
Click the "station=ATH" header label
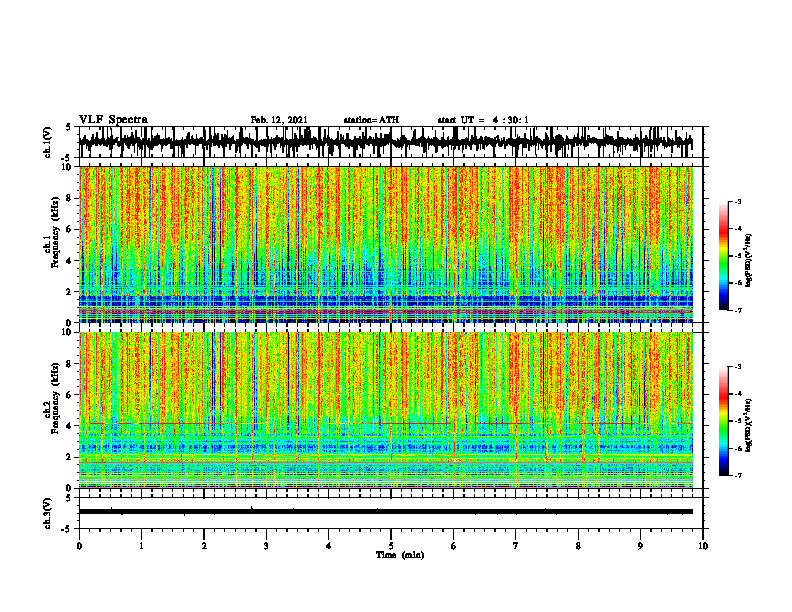tap(371, 120)
